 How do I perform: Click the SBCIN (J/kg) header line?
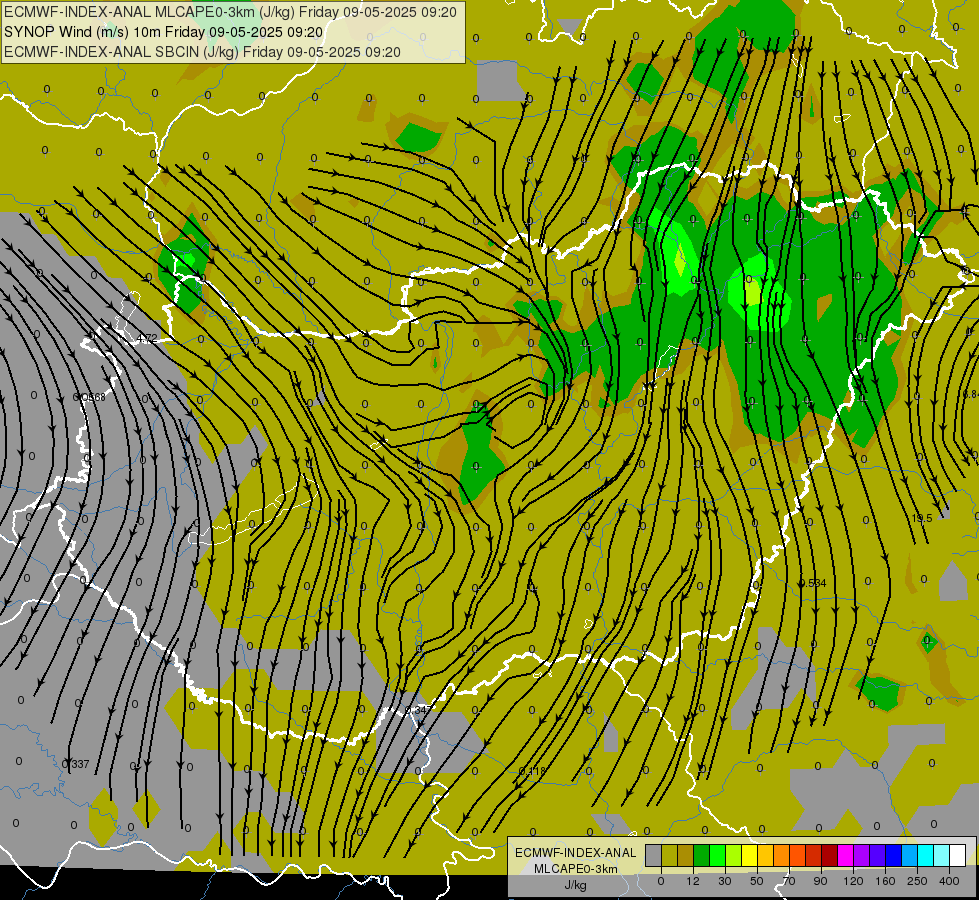[202, 52]
